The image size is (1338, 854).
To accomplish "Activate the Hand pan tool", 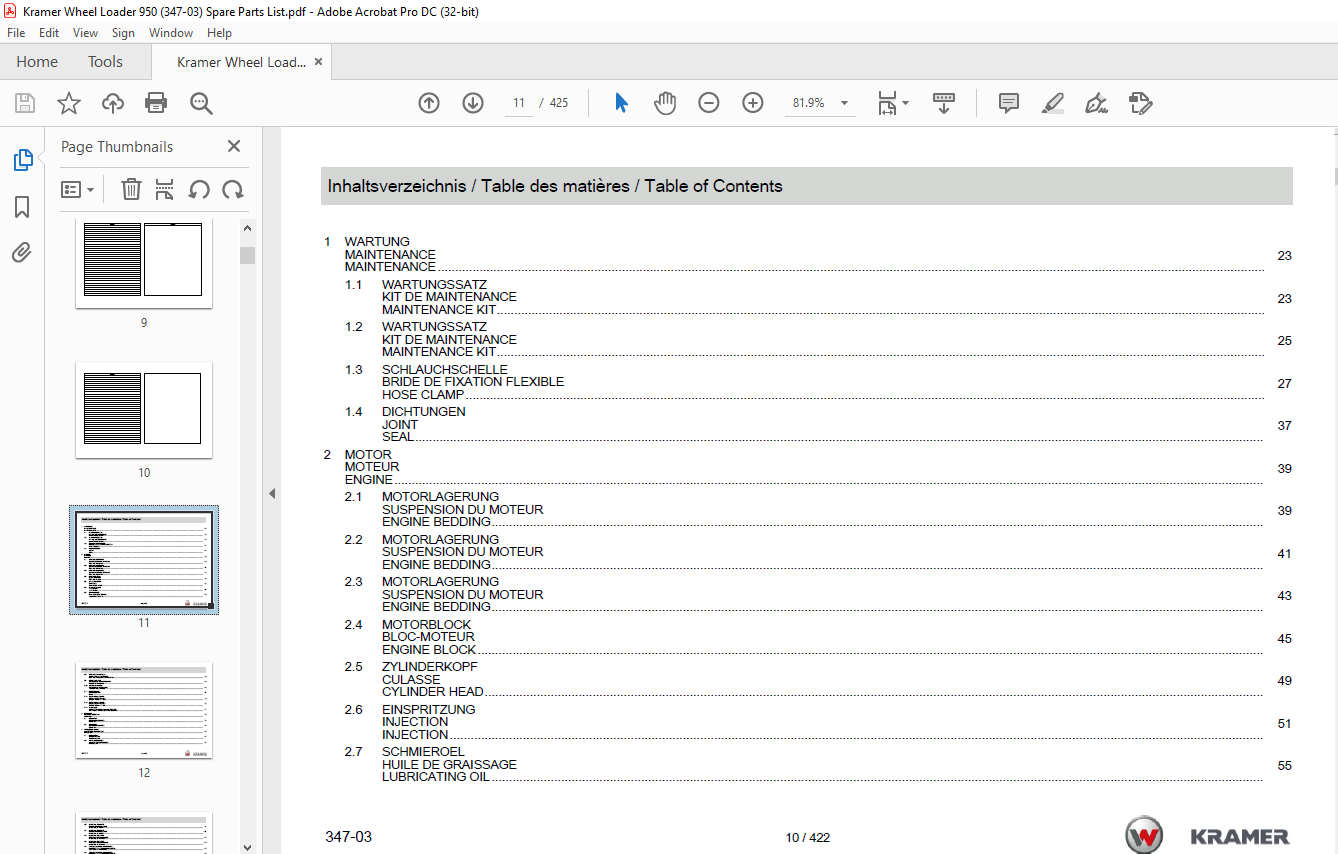I will (665, 103).
